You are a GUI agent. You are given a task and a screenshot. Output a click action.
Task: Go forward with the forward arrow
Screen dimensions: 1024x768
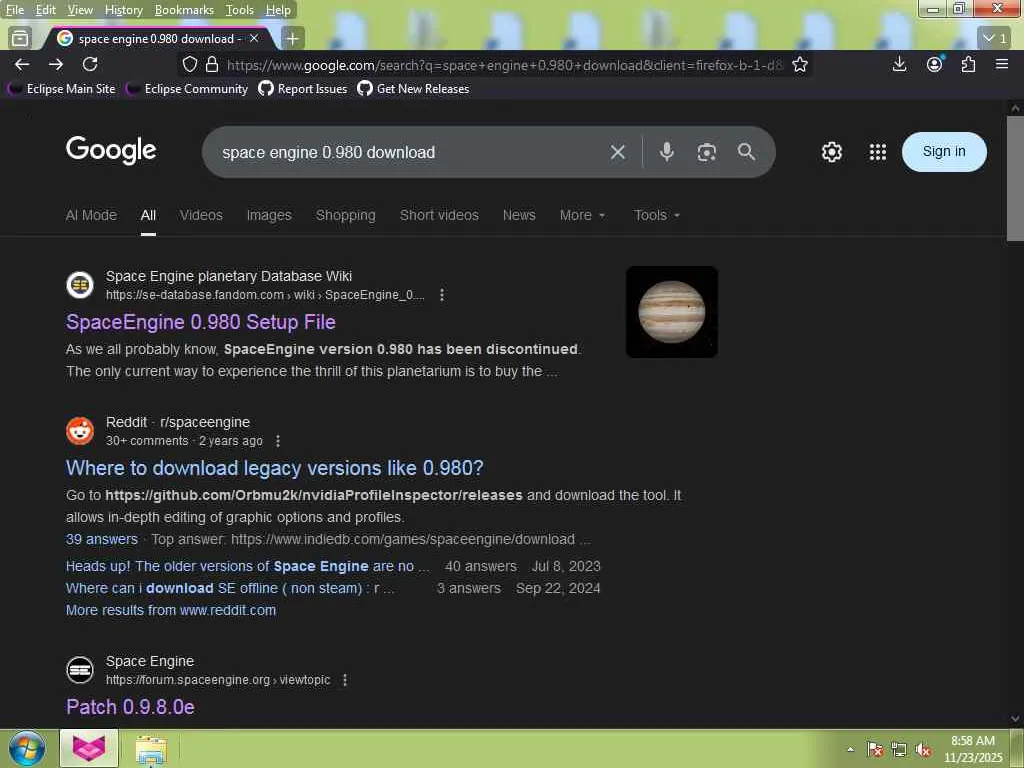coord(56,64)
